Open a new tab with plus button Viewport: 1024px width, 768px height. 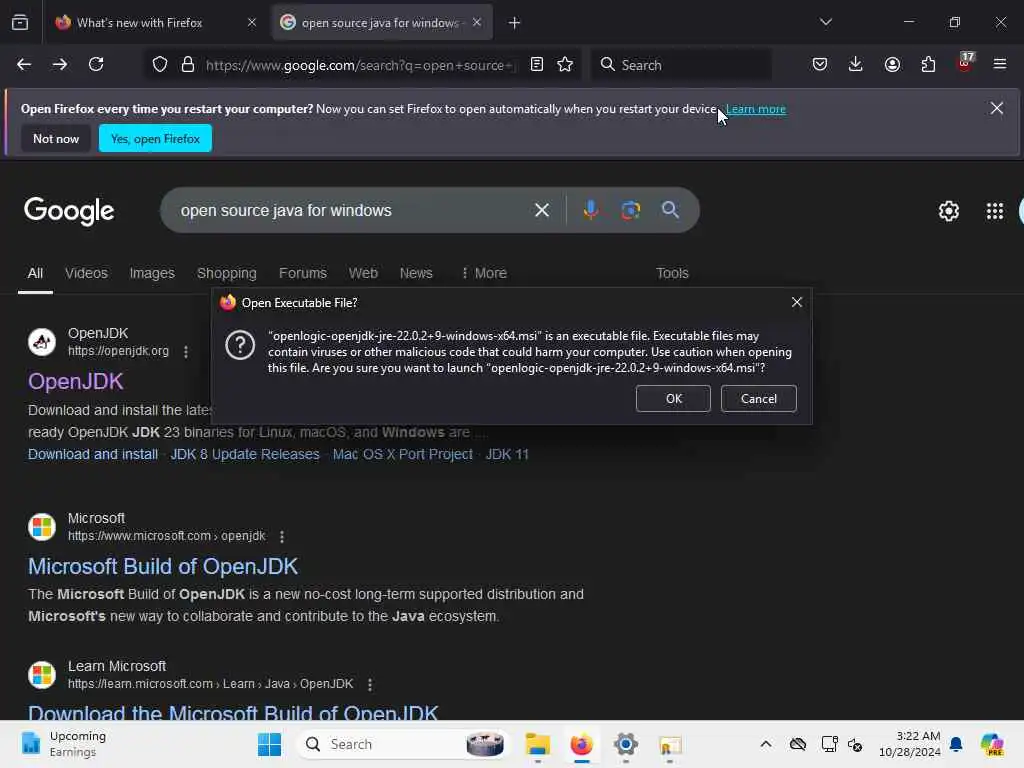[515, 23]
